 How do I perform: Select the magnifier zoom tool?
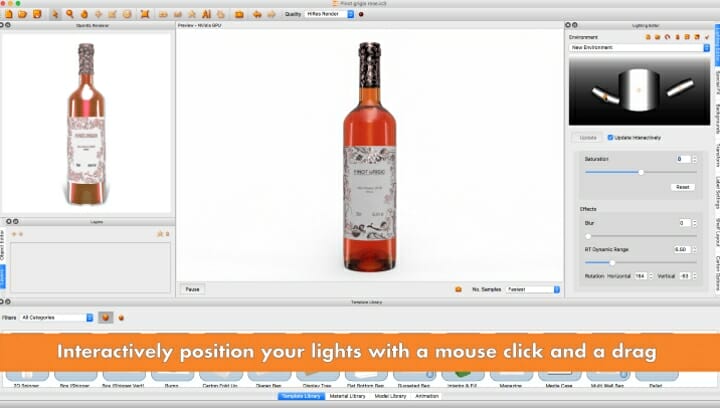coord(70,14)
